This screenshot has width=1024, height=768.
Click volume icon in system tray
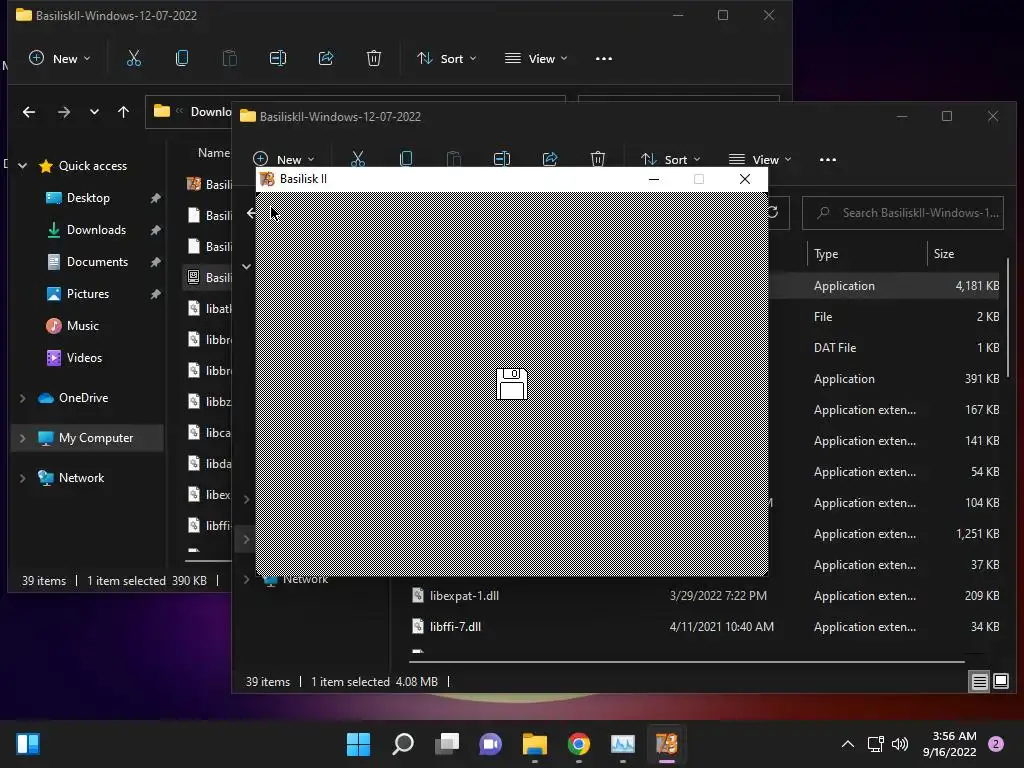tap(900, 744)
